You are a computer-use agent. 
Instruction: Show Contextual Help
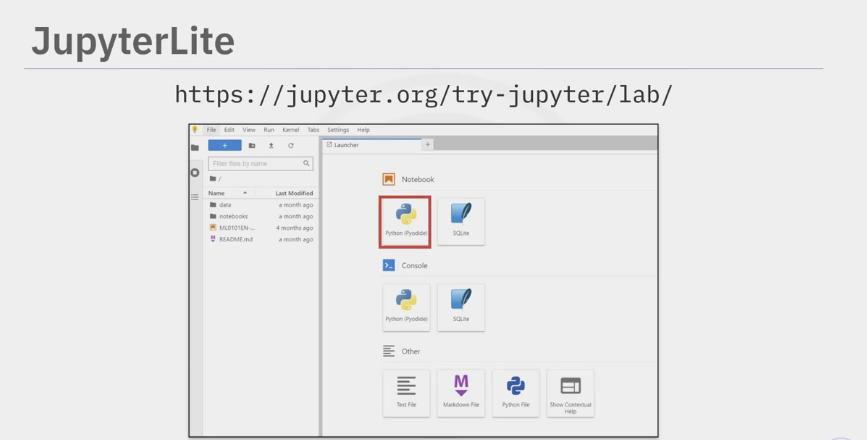[x=570, y=393]
